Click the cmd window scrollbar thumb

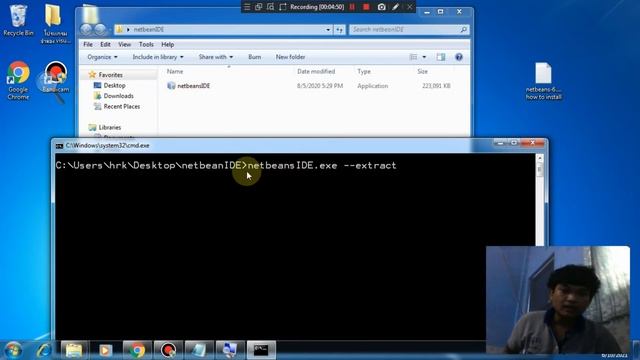540,169
